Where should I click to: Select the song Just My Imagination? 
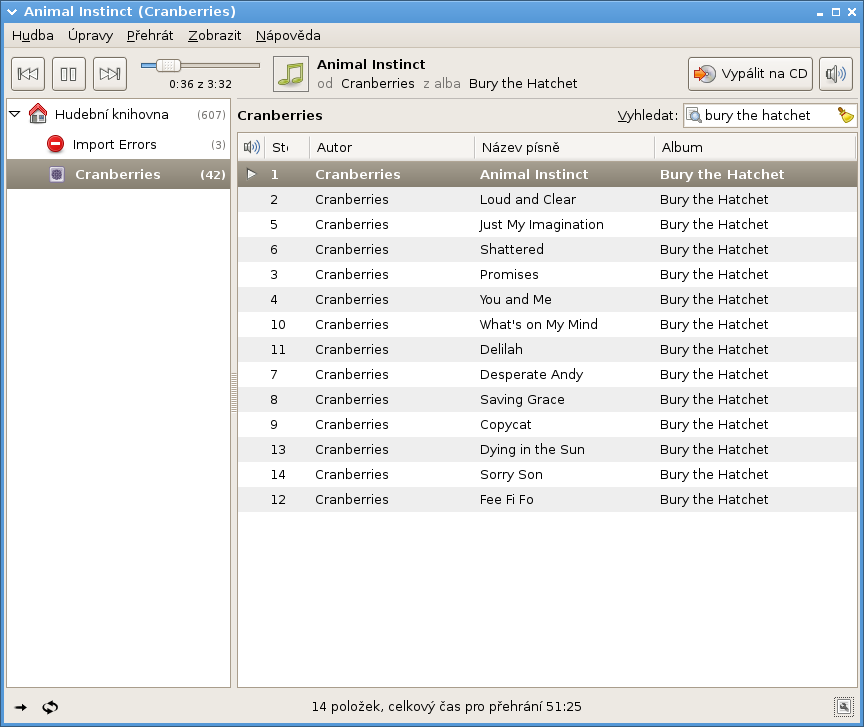pyautogui.click(x=547, y=224)
